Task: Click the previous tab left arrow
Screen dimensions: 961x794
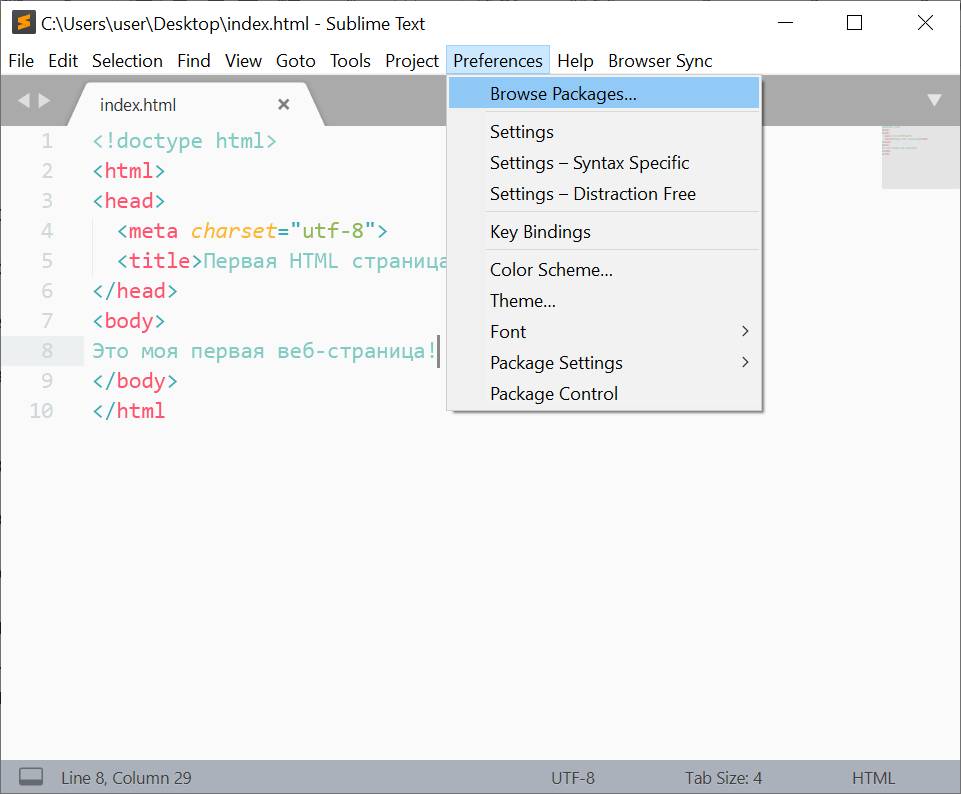Action: coord(24,100)
